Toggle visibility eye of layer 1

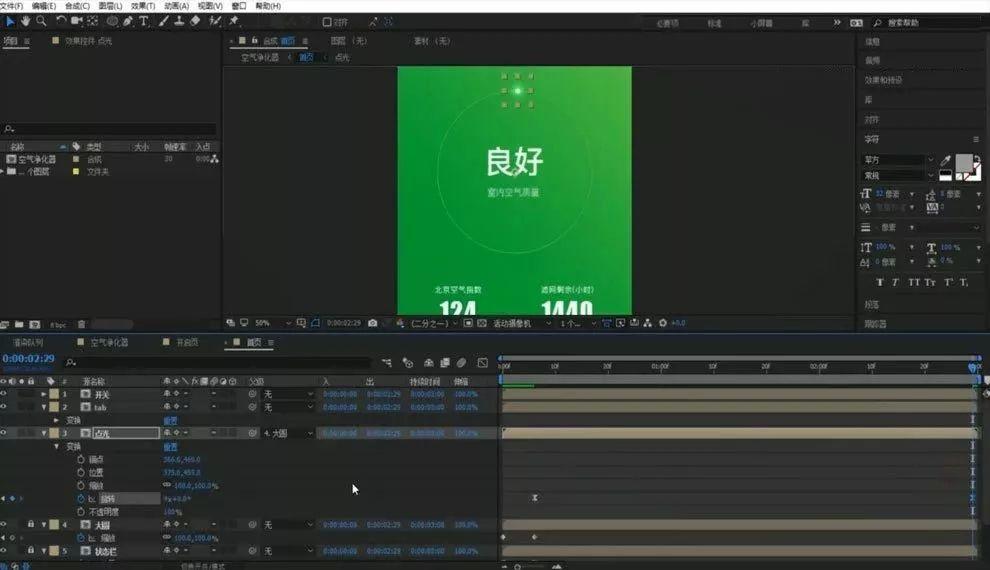tap(4, 394)
